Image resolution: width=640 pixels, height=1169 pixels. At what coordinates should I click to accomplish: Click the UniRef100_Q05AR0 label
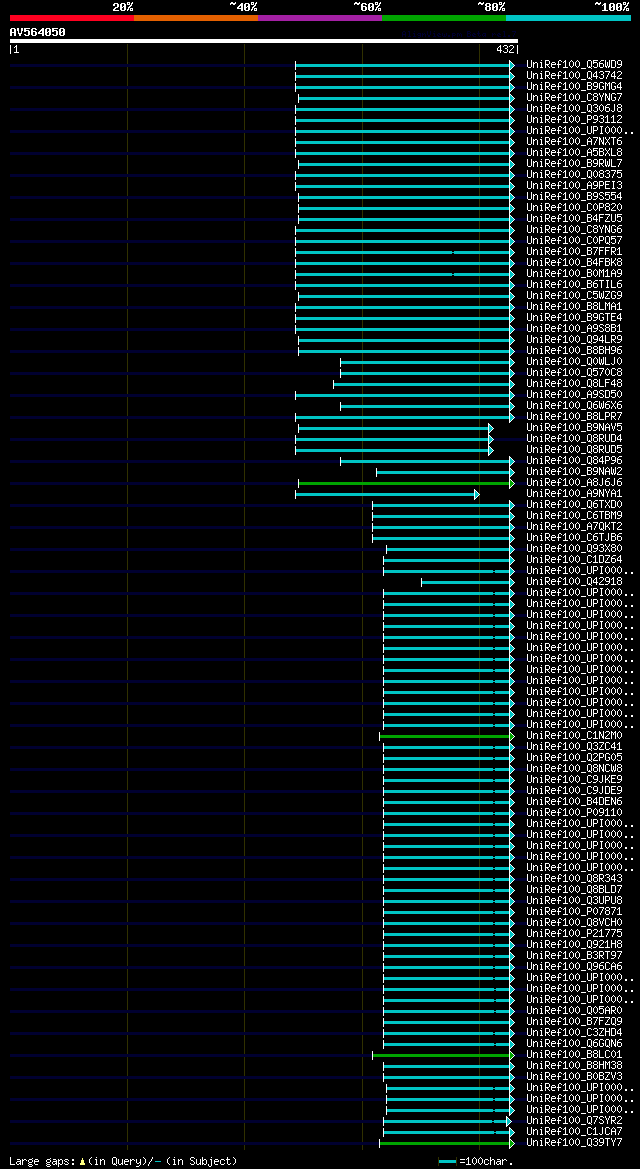(x=574, y=1010)
